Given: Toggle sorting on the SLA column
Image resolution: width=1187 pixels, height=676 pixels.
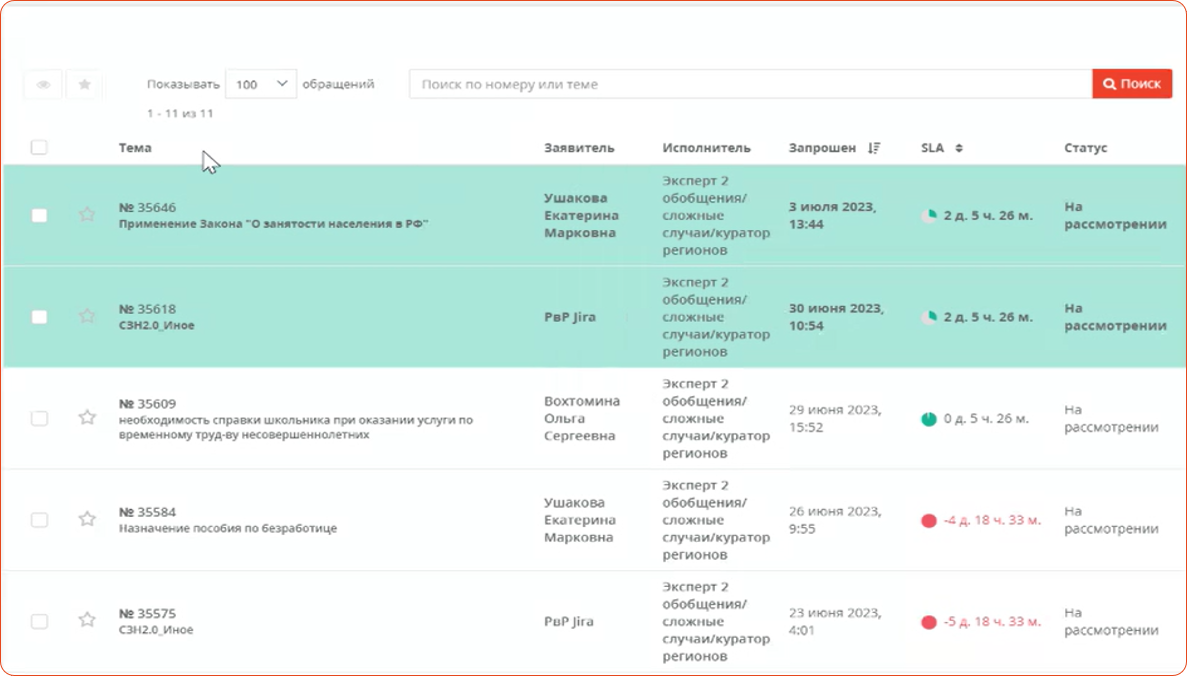Looking at the screenshot, I should pos(959,148).
